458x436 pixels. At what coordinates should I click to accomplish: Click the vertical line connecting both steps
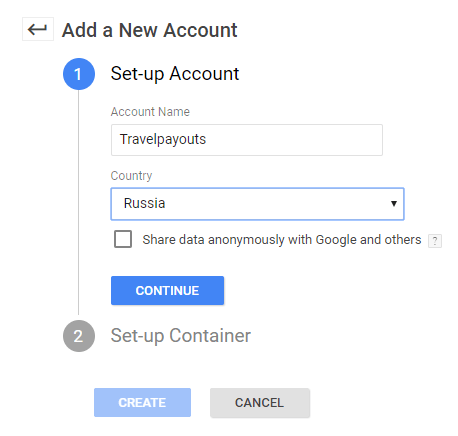pyautogui.click(x=79, y=203)
